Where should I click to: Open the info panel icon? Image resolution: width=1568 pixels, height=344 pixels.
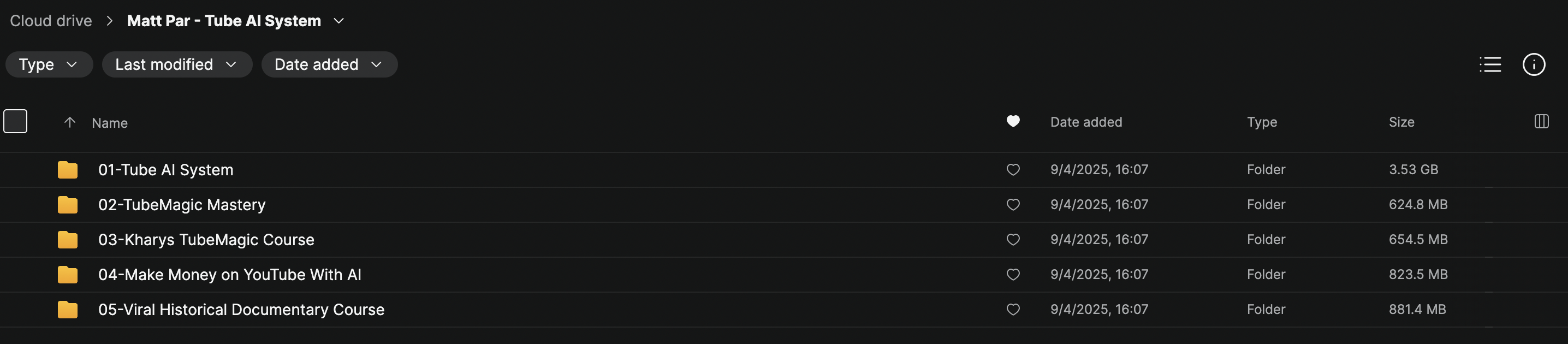1533,64
